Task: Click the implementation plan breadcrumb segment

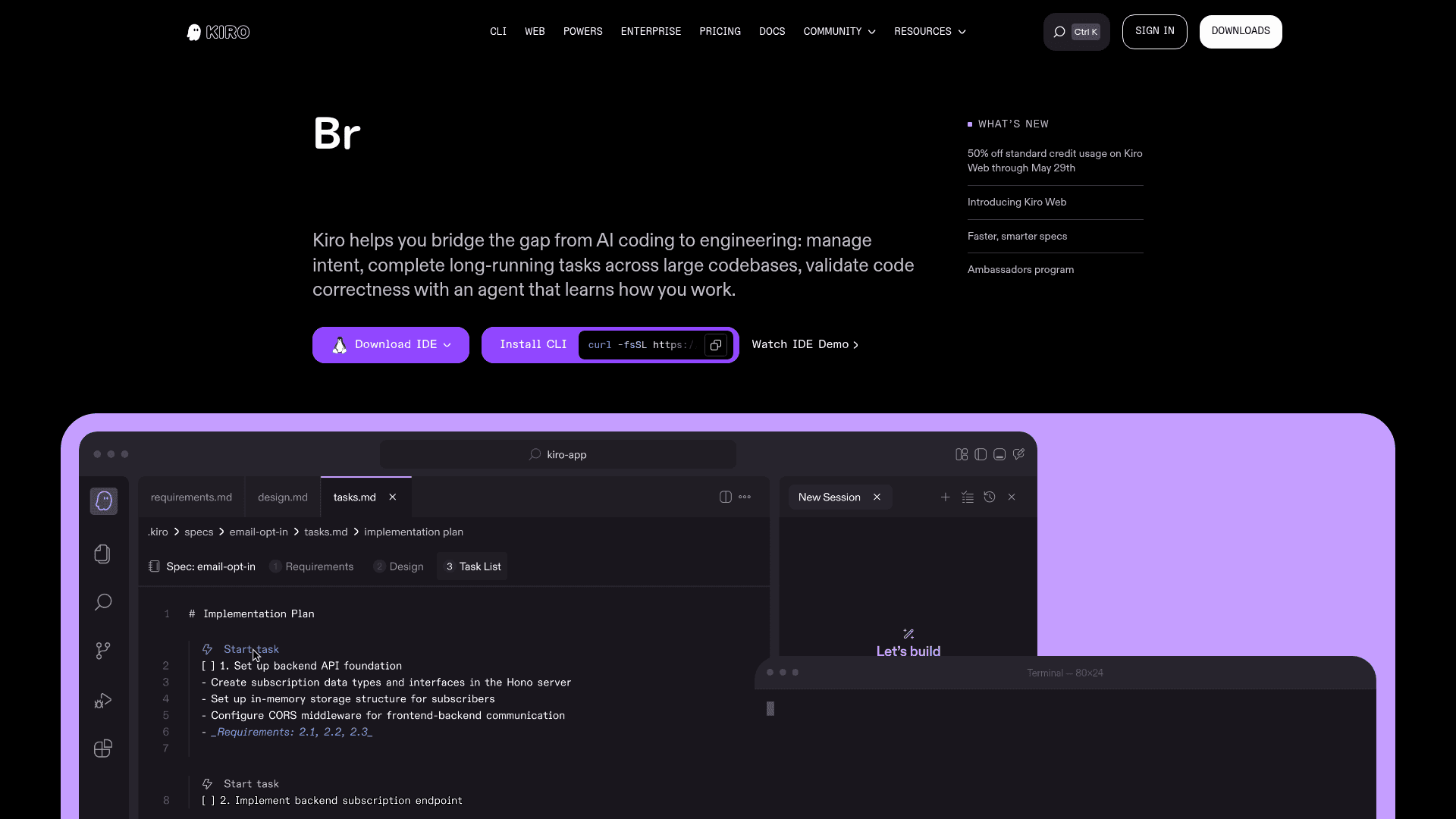Action: pyautogui.click(x=413, y=532)
